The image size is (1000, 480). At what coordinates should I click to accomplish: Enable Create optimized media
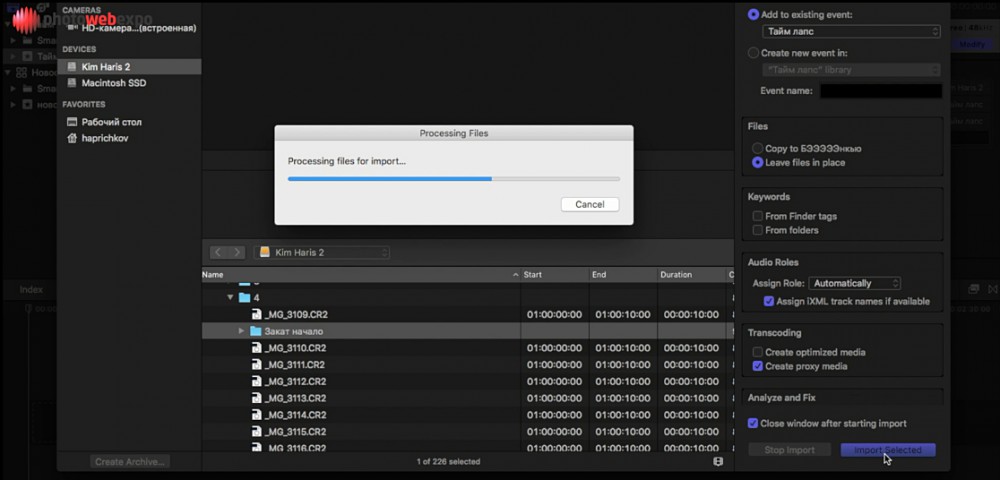pos(758,352)
